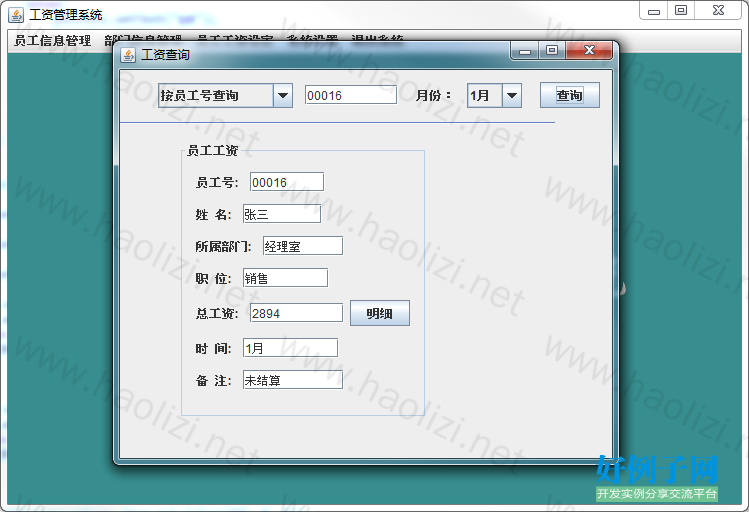Viewport: 749px width, 512px height.
Task: Select the 总工资 field showing 2894
Action: coord(295,313)
